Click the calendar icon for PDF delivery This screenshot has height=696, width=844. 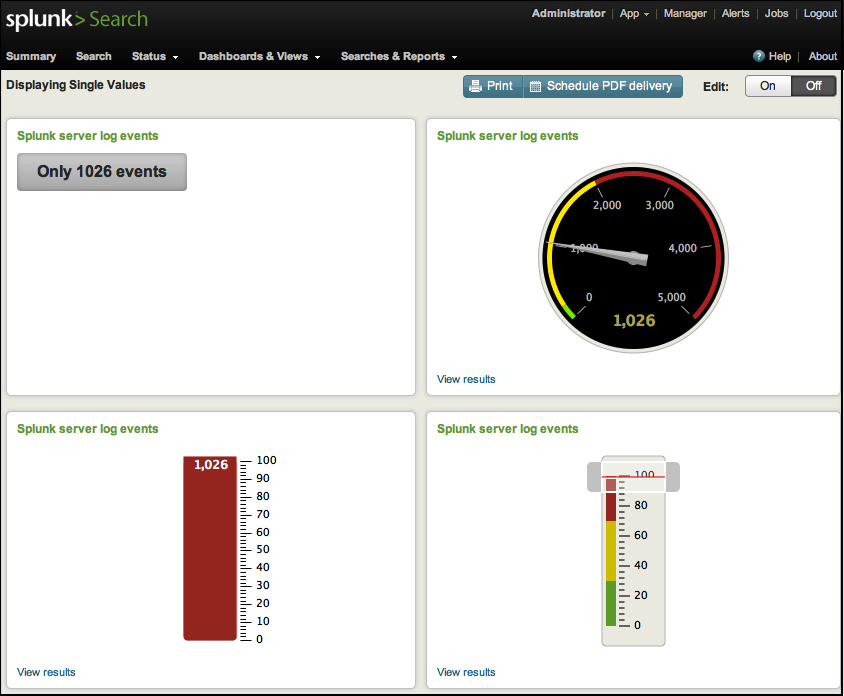(535, 87)
